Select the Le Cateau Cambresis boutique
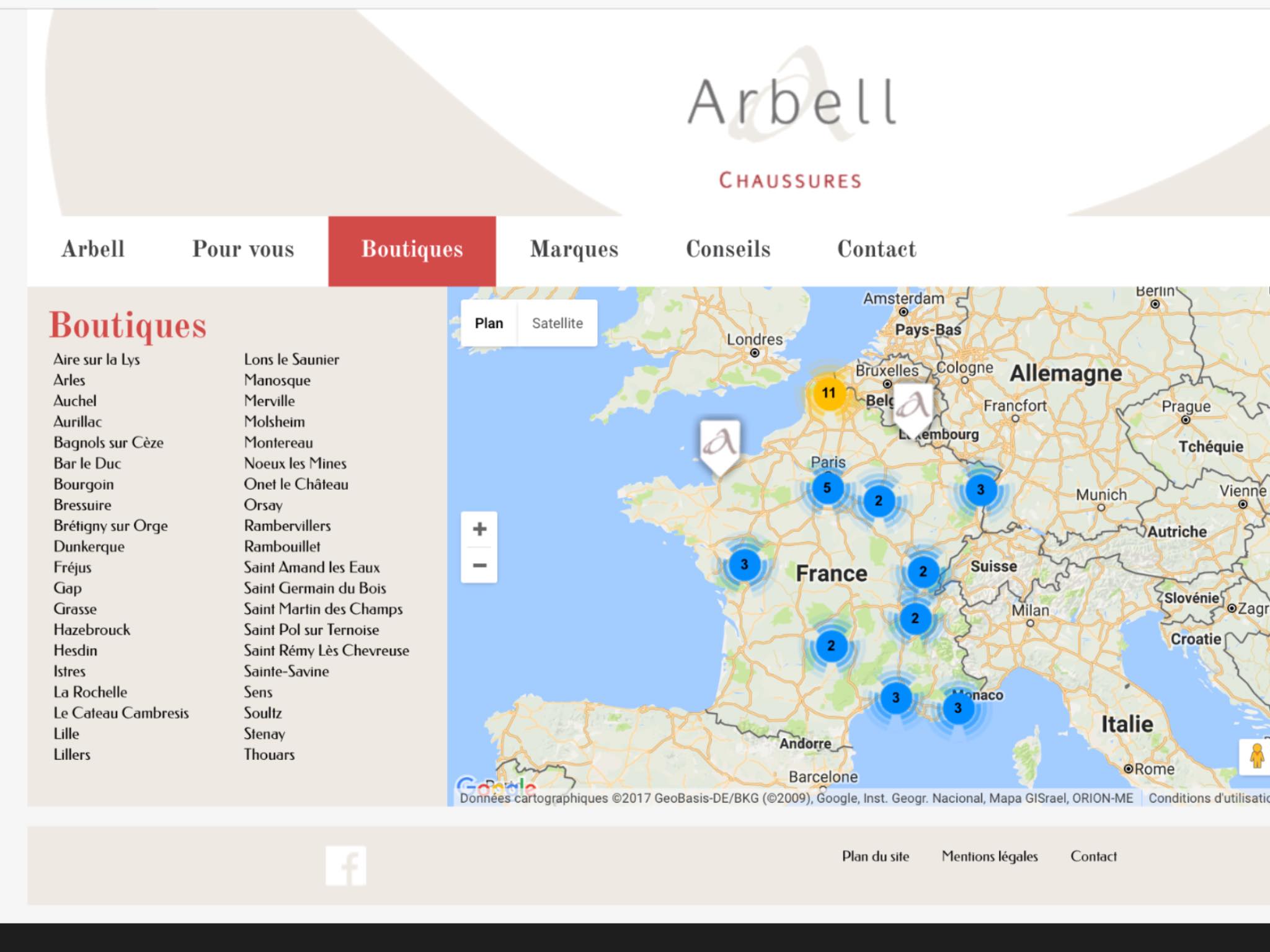Viewport: 1270px width, 952px height. pos(121,713)
